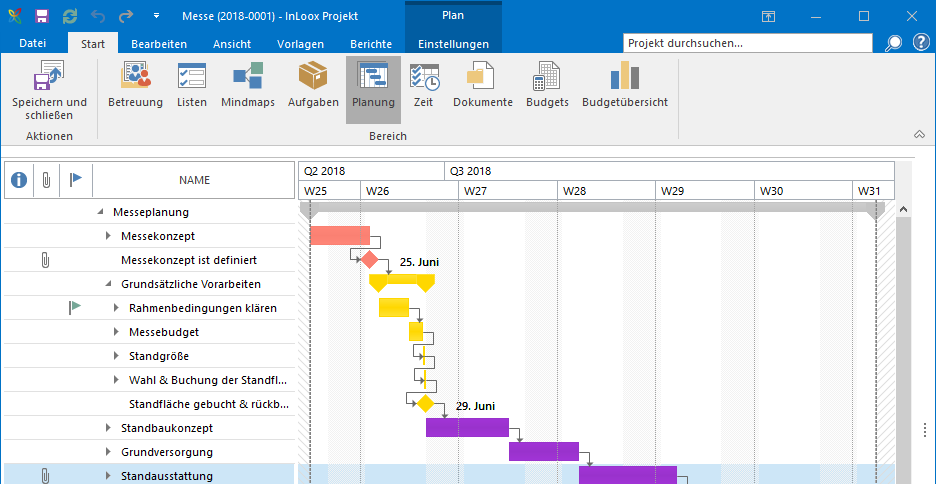Click paperclip on Messekonzept ist definiert row

(x=45, y=260)
